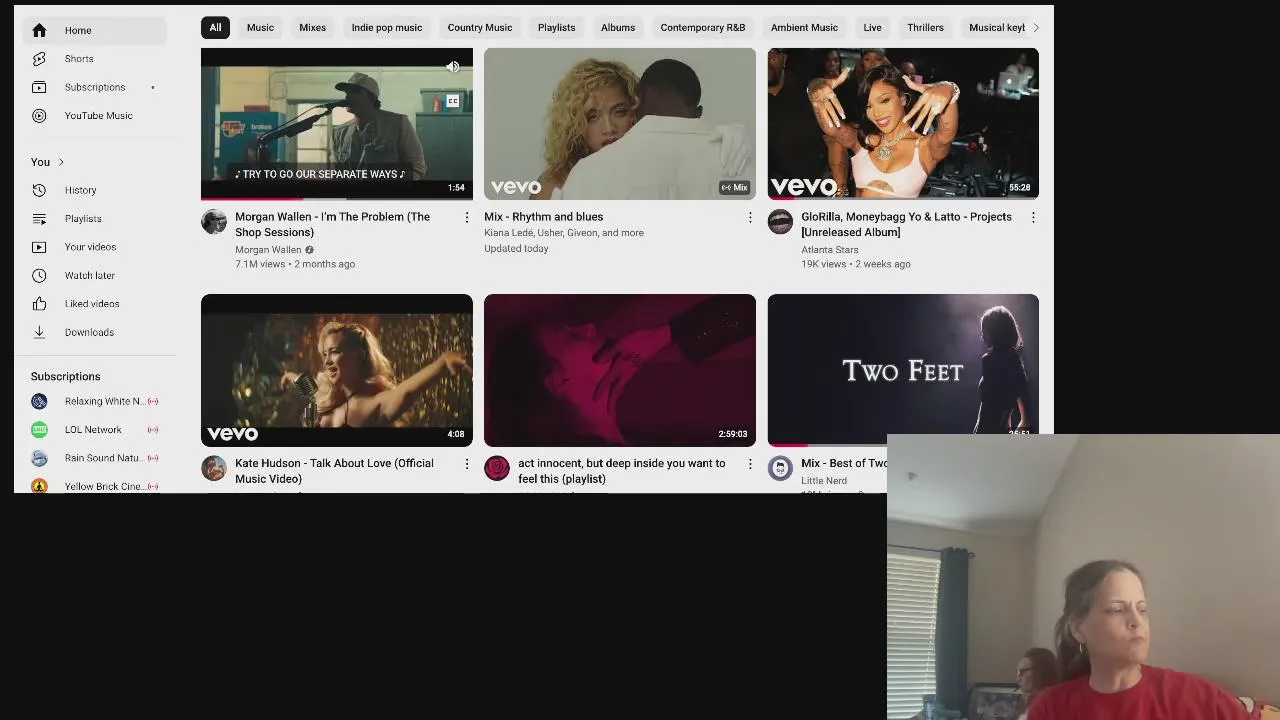Image resolution: width=1280 pixels, height=720 pixels.
Task: Select the Playlists filter chip
Action: (557, 28)
